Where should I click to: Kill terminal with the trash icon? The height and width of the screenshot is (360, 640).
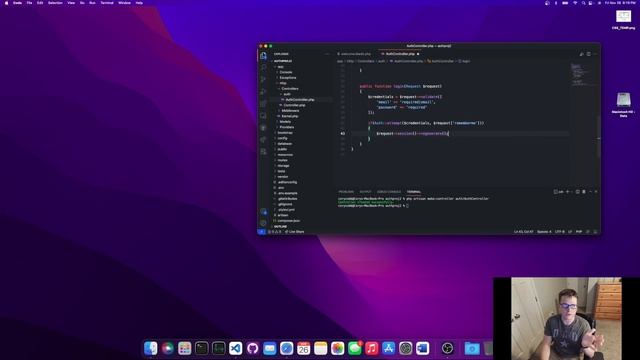coord(584,191)
